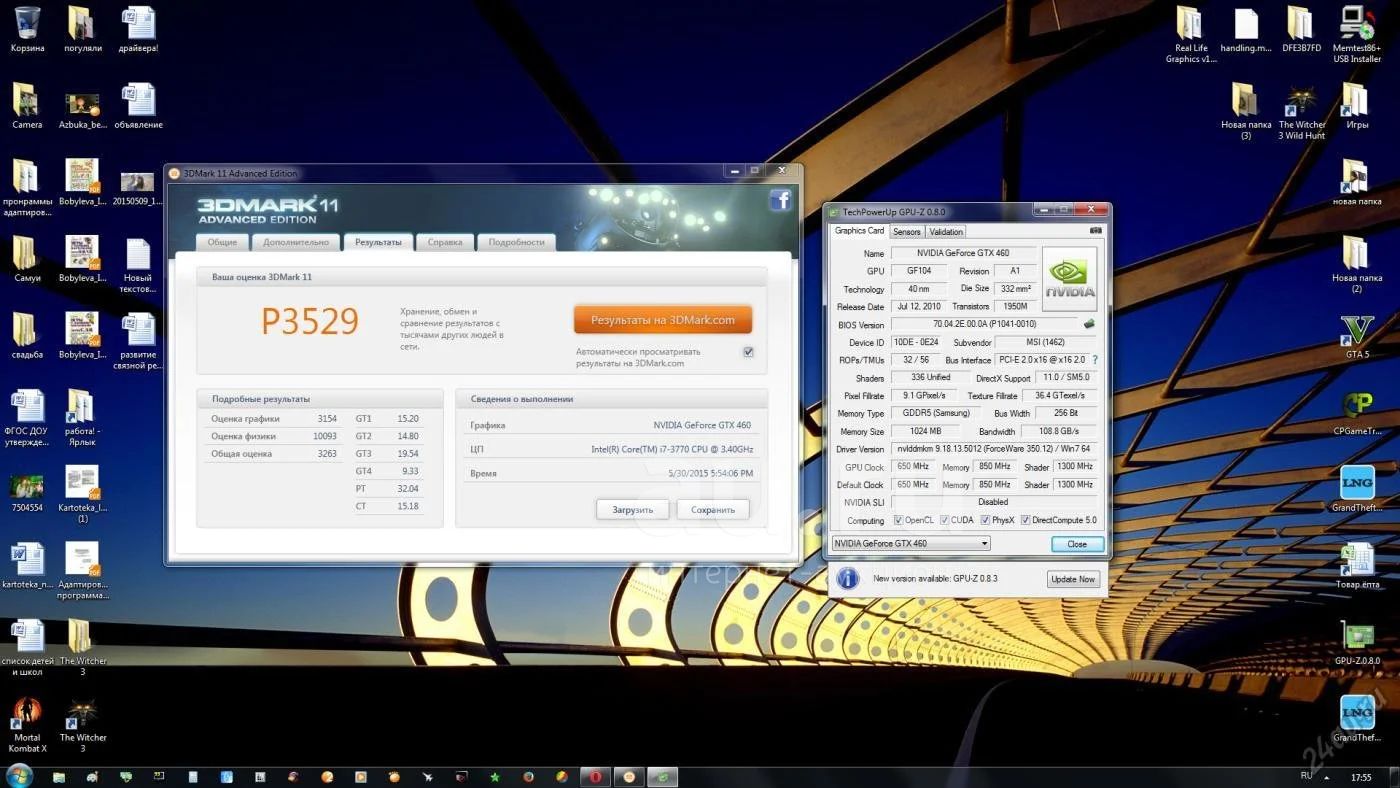Click the GPU-Z screenshot camera icon
The image size is (1400, 788).
click(1096, 231)
